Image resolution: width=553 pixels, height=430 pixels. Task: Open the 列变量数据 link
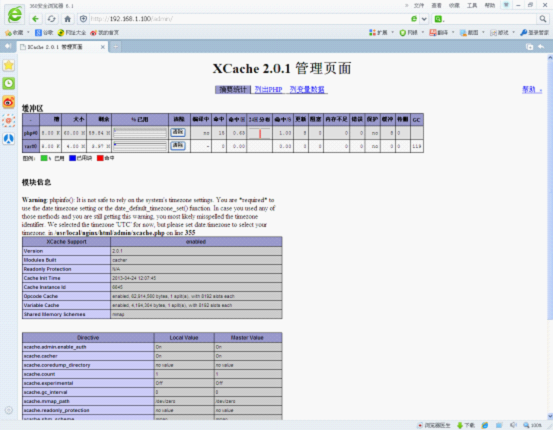pyautogui.click(x=307, y=90)
